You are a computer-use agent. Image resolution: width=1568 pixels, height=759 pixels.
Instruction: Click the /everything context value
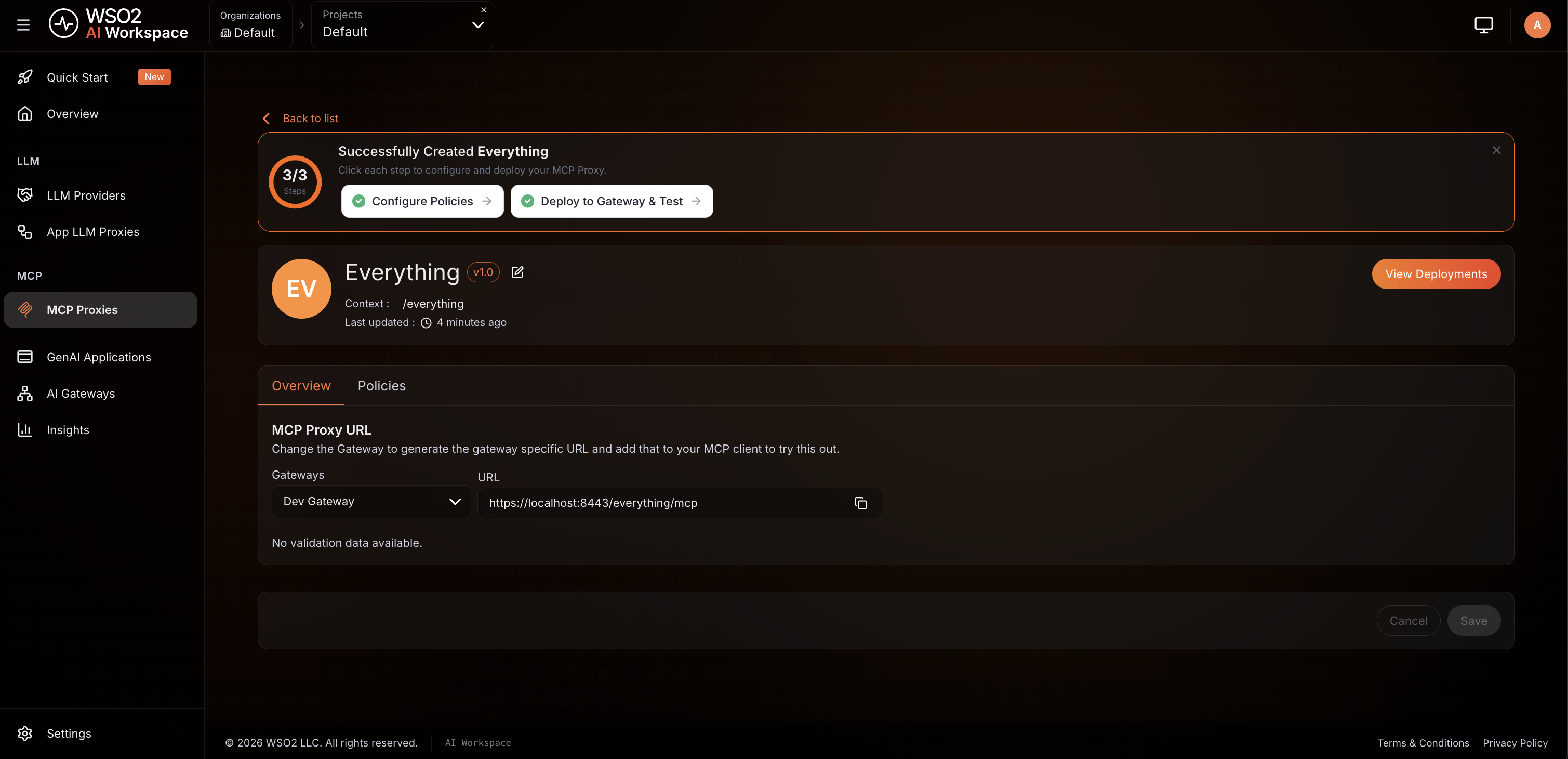(433, 304)
